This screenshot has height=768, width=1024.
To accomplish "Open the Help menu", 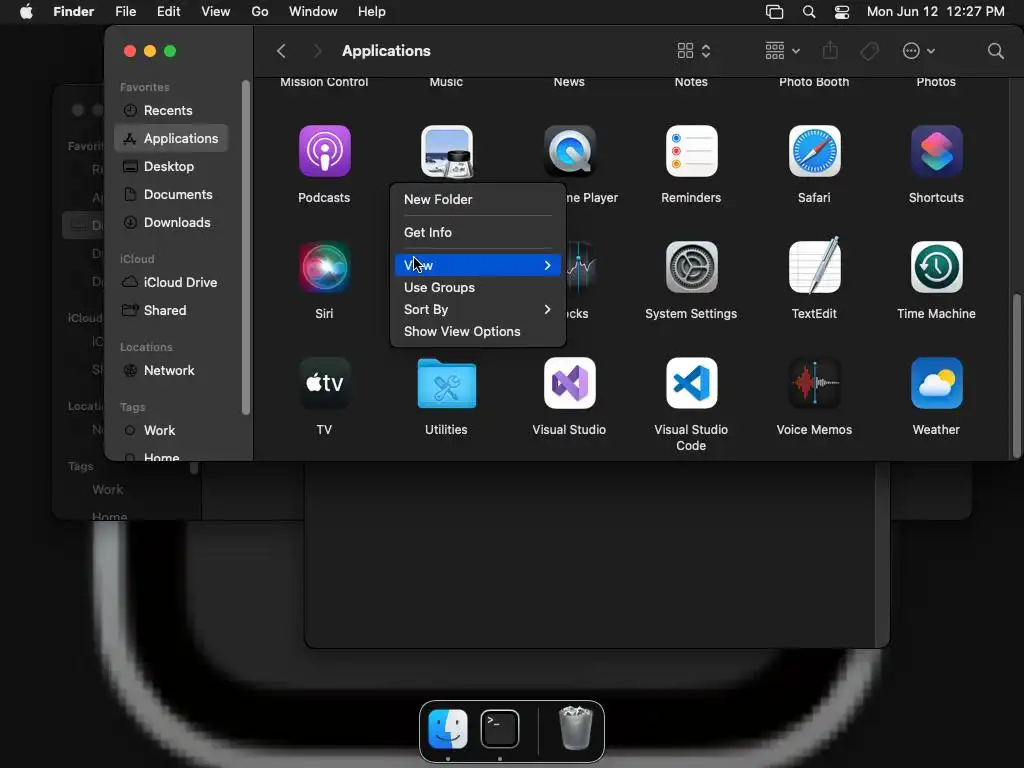I will pos(372,12).
